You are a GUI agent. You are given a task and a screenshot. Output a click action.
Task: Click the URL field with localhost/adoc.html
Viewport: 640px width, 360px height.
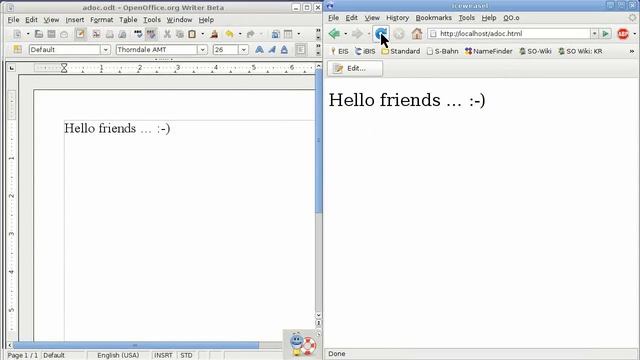coord(509,34)
